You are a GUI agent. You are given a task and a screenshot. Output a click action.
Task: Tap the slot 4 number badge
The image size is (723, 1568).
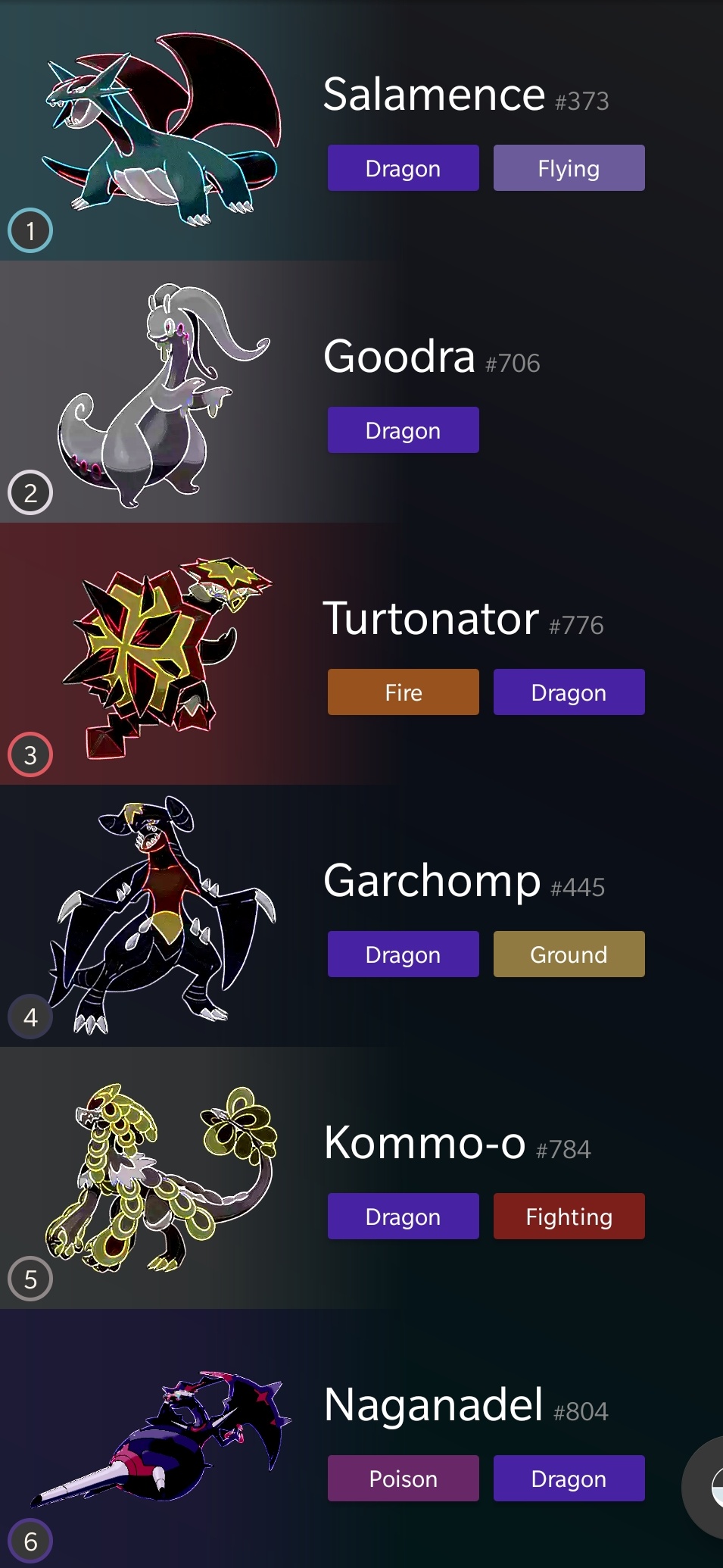(x=30, y=1017)
